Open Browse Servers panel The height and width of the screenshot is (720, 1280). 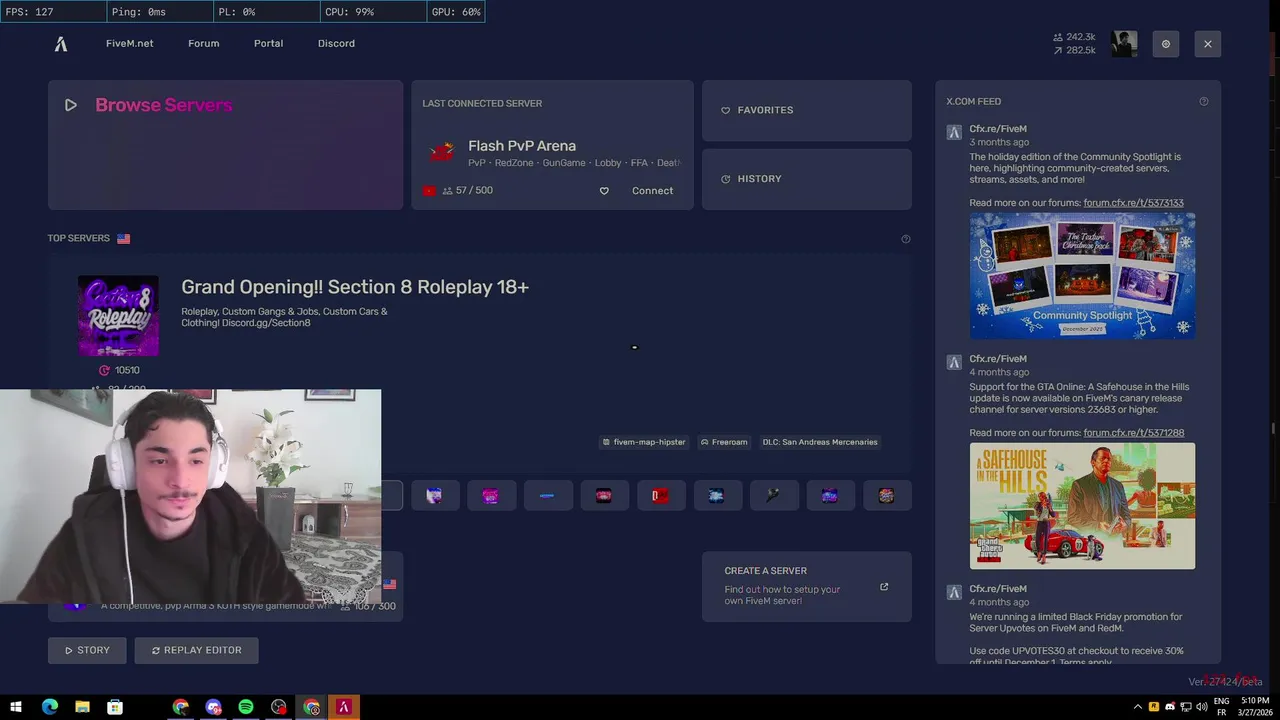point(225,145)
